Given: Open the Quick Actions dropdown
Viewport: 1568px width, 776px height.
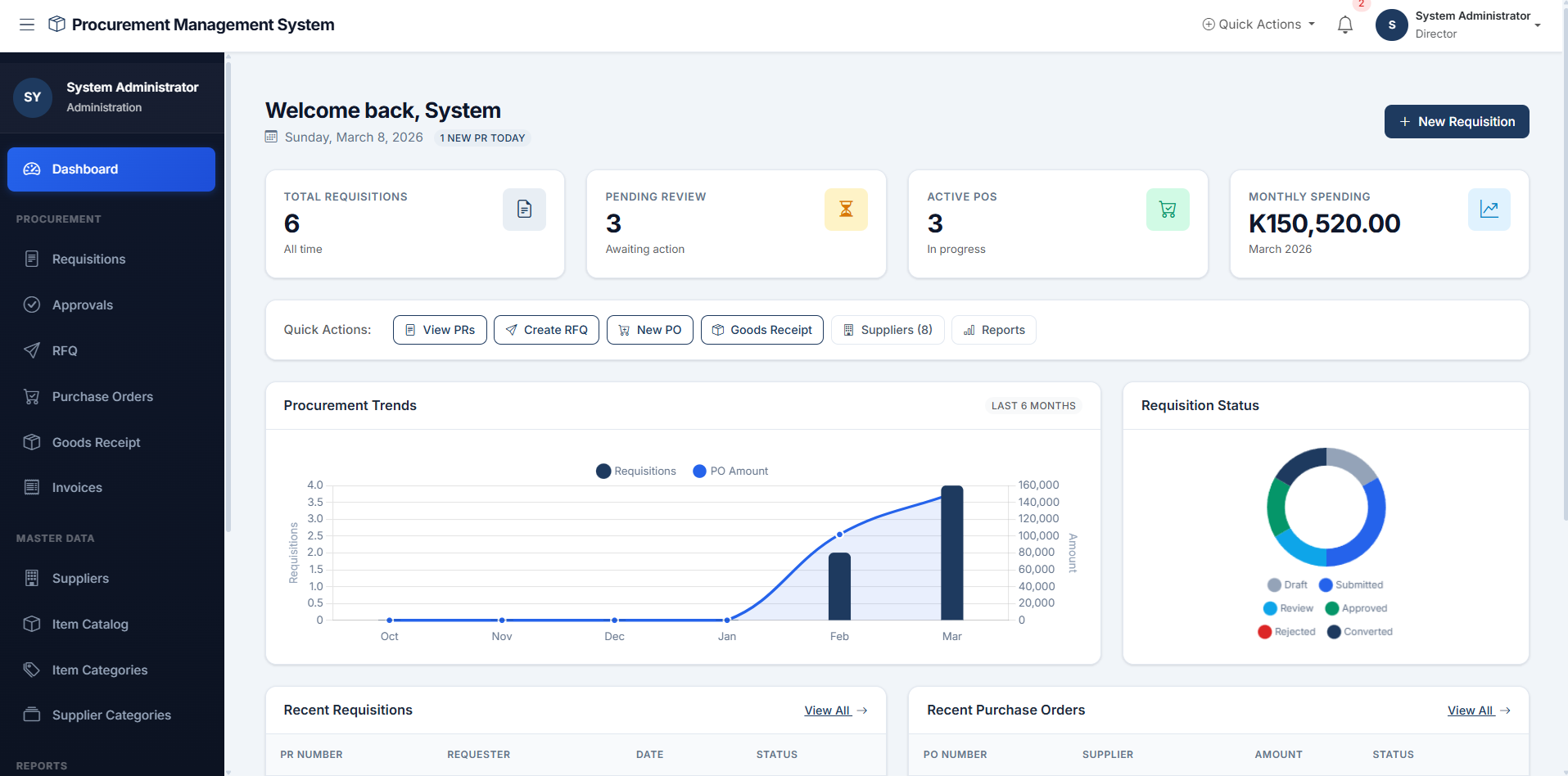Looking at the screenshot, I should [1258, 24].
